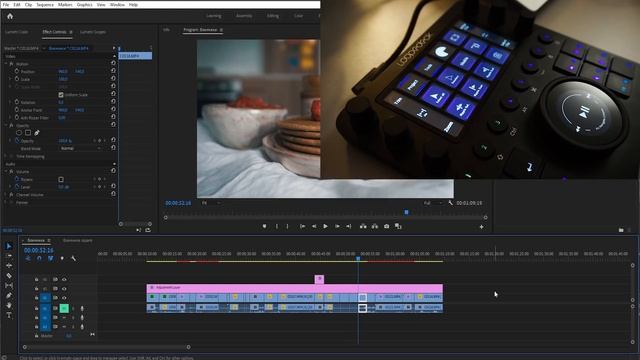
Task: Draw ellipse mask under Opacity
Action: (x=19, y=133)
